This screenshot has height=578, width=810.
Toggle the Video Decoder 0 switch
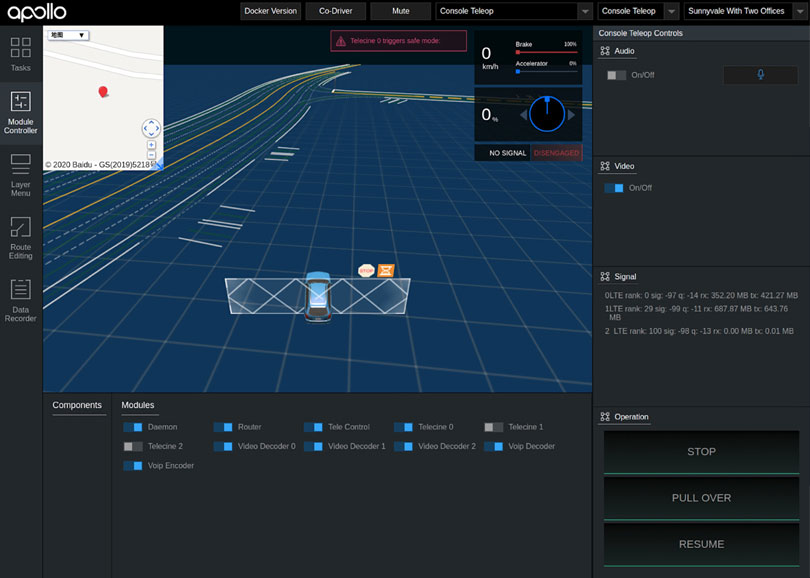pyautogui.click(x=223, y=446)
